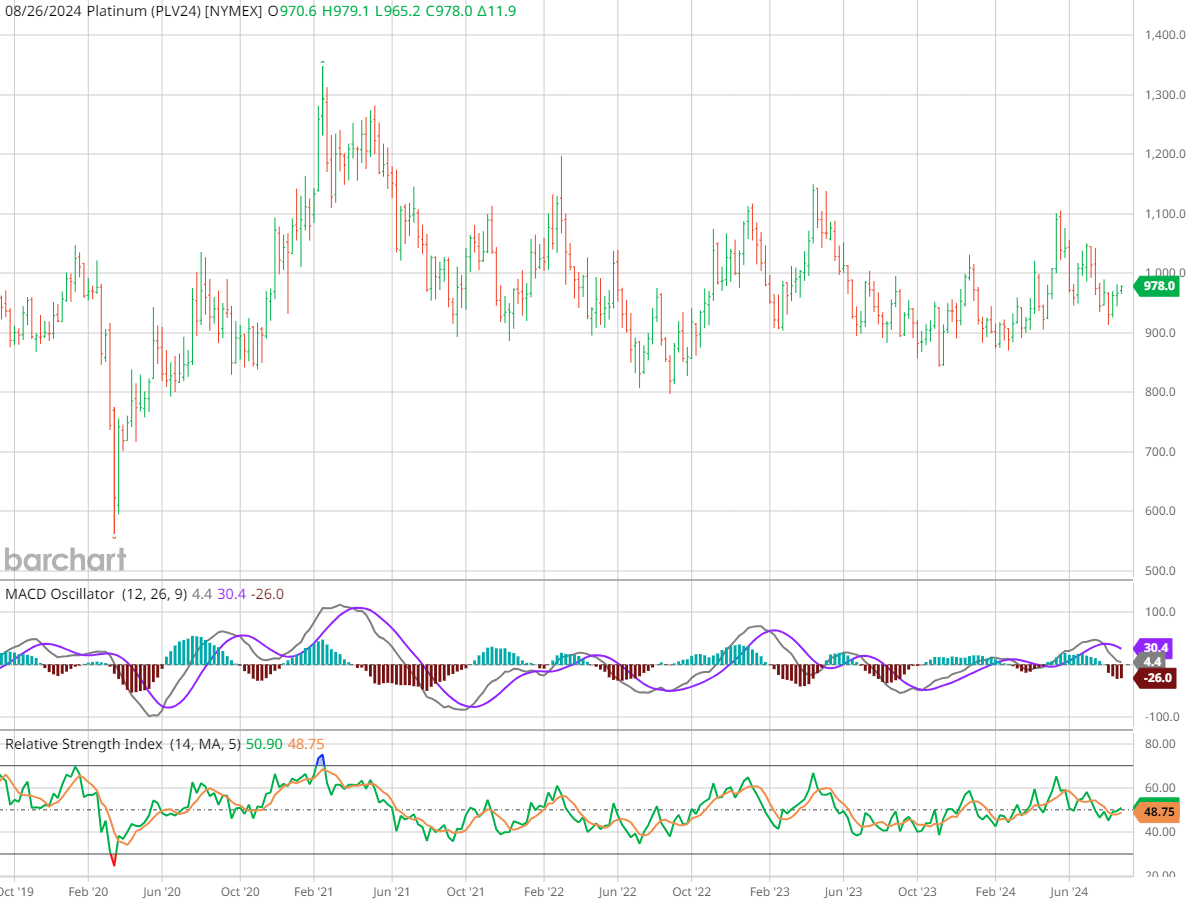Click the Feb '23 date axis label
The image size is (1190, 905).
(x=770, y=891)
